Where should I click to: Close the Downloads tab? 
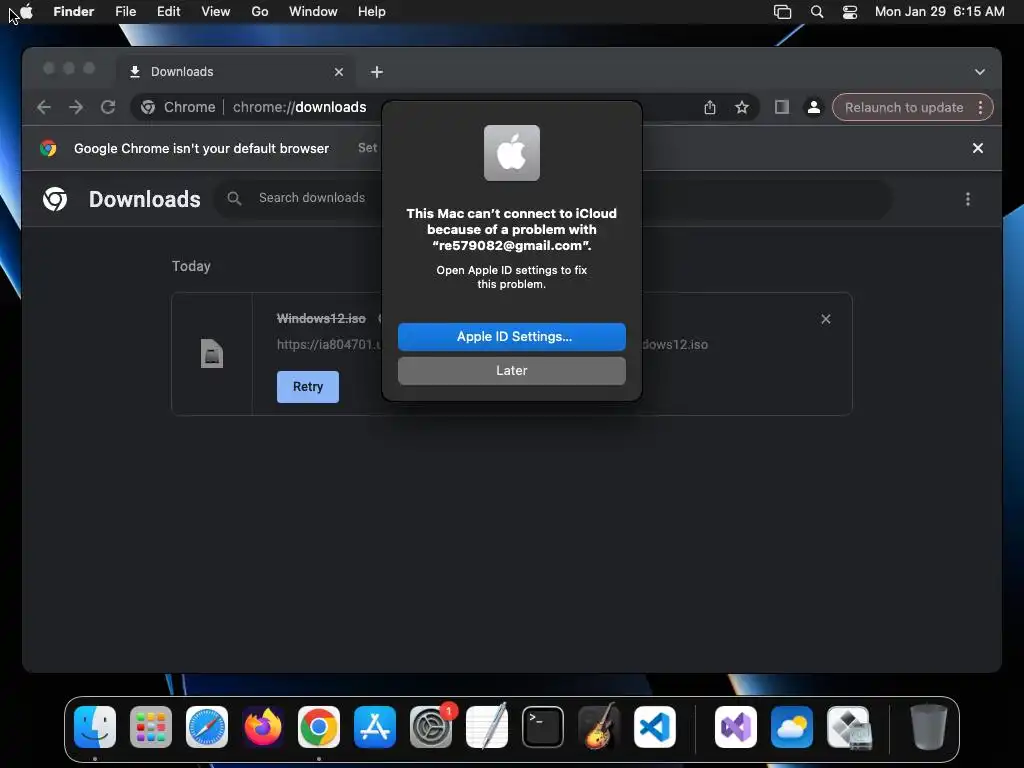tap(339, 72)
